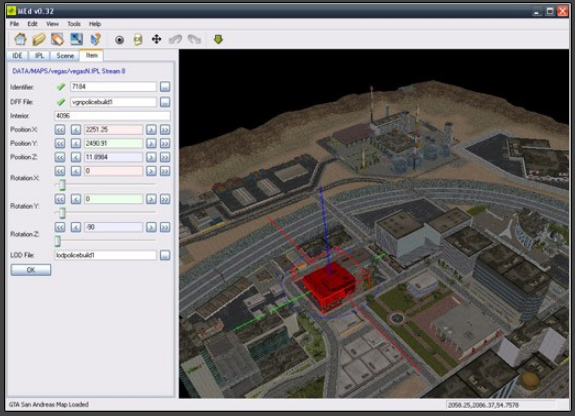
Task: Click the grayed redo arrow icon
Action: coord(194,39)
